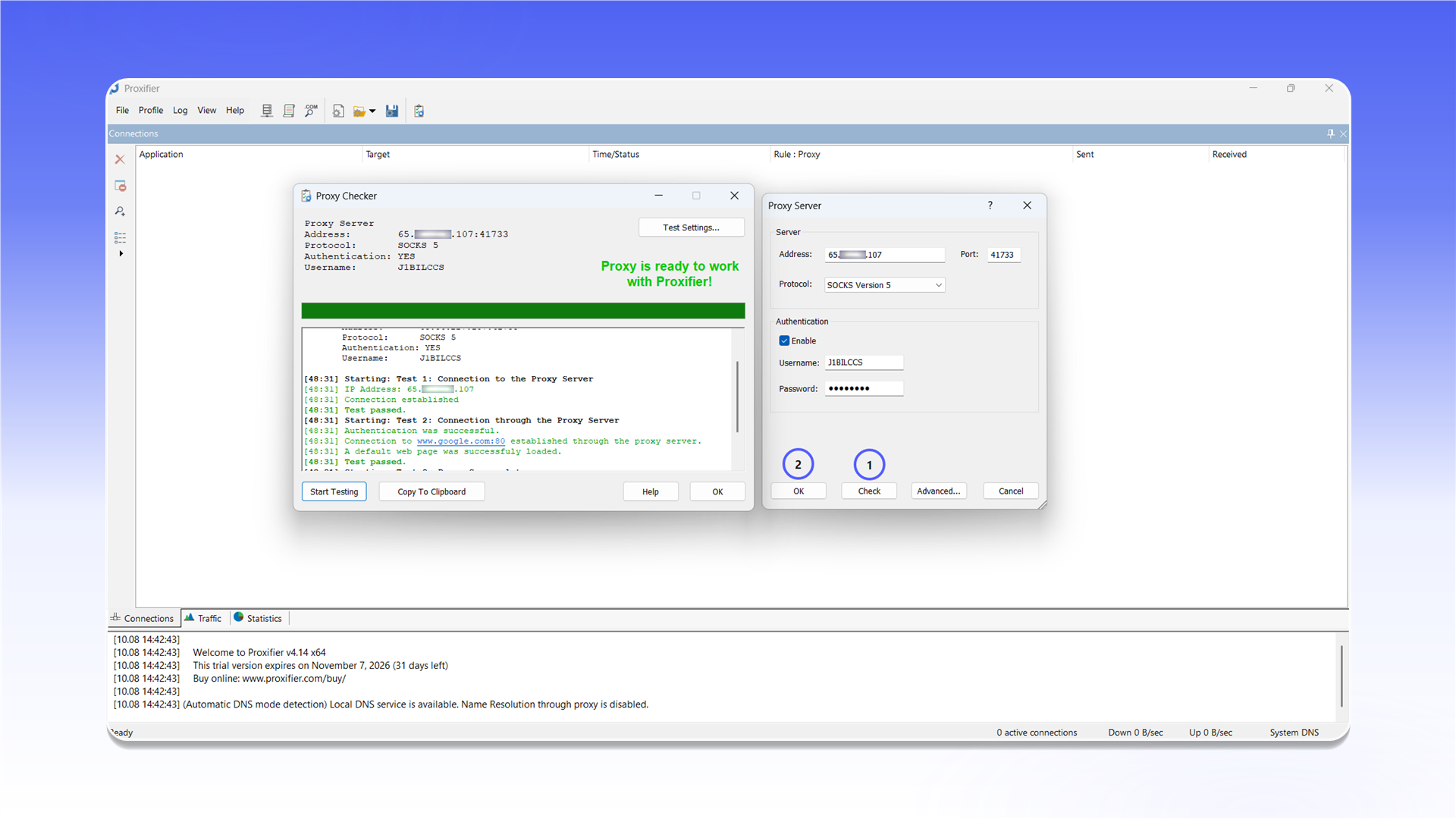Click Open Profile folder icon
1456x819 pixels.
359,111
